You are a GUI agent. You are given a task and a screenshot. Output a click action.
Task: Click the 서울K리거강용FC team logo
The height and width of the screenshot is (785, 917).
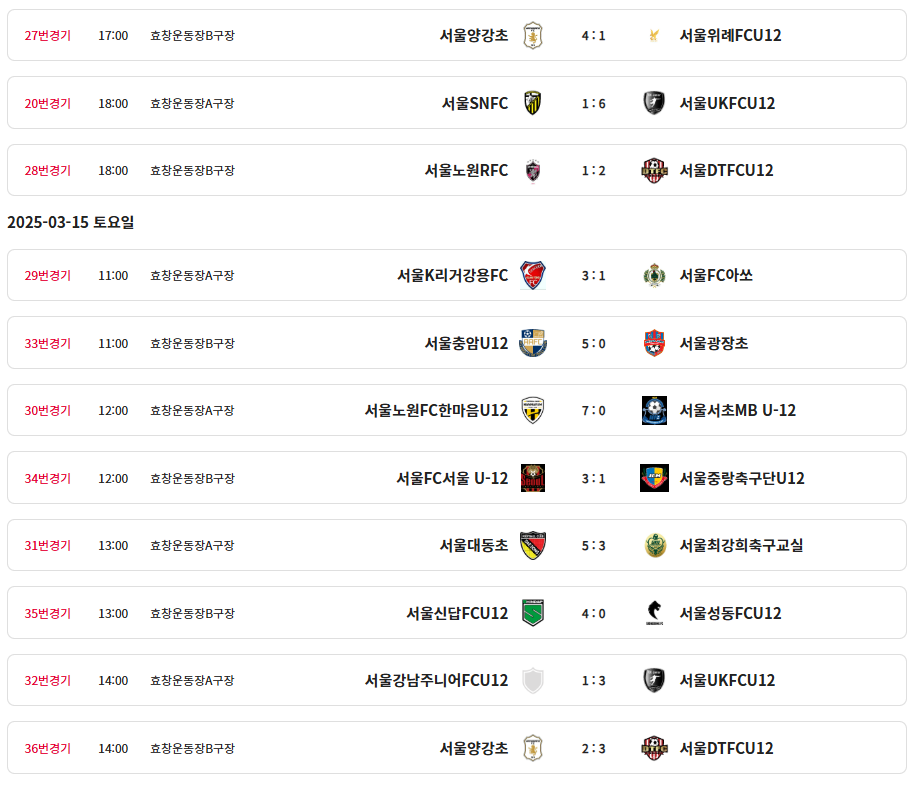tap(533, 275)
